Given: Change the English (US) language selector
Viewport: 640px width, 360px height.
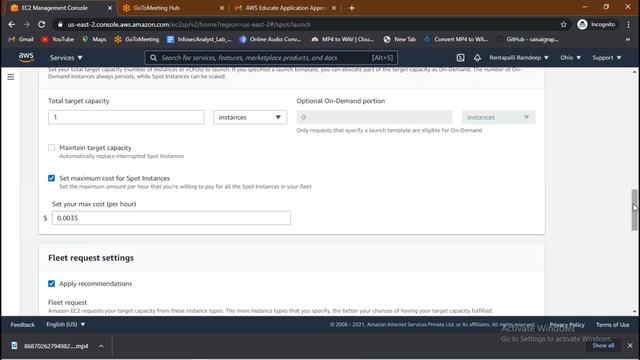Looking at the screenshot, I should (65, 324).
